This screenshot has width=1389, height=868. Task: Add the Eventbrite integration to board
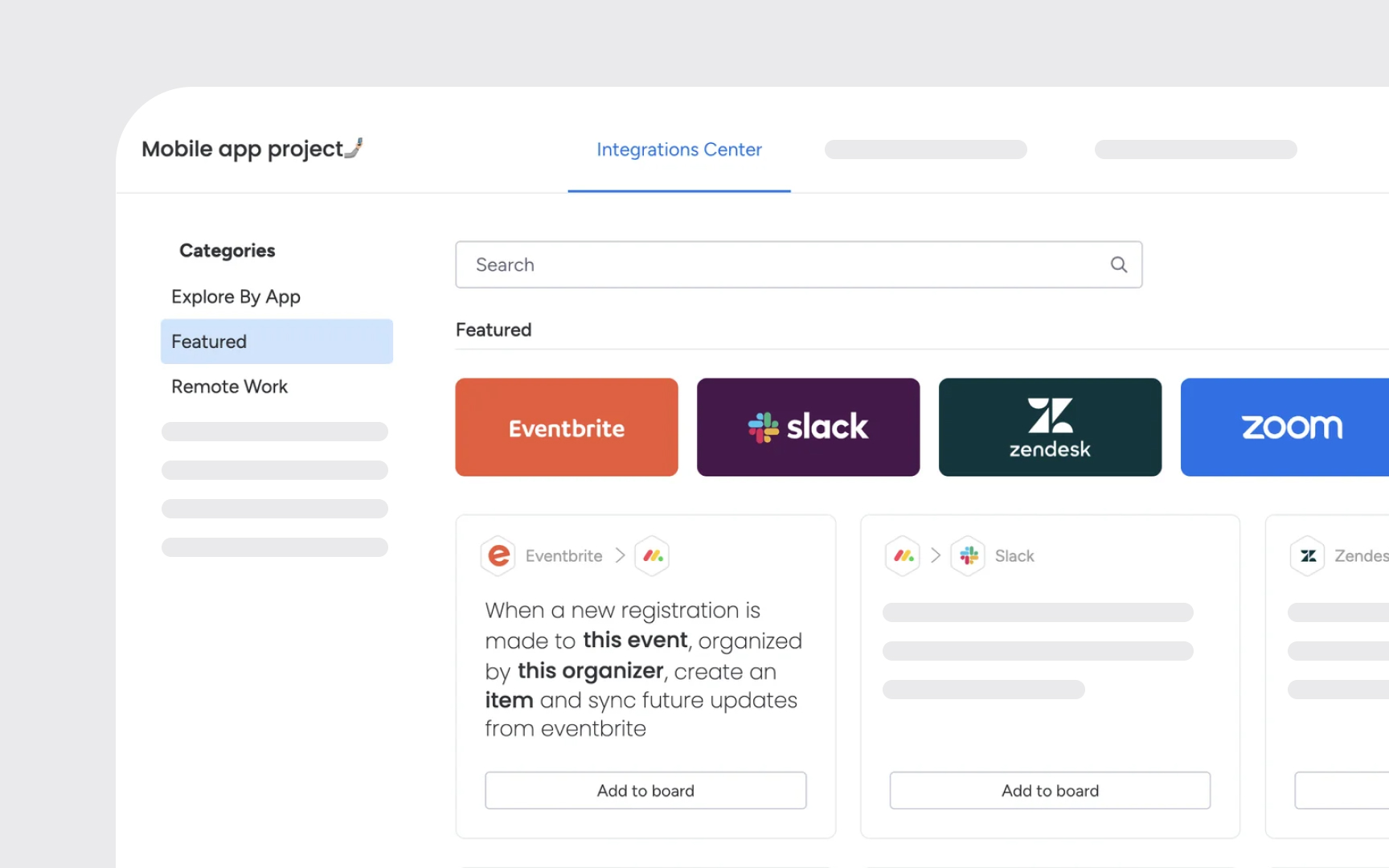tap(645, 790)
